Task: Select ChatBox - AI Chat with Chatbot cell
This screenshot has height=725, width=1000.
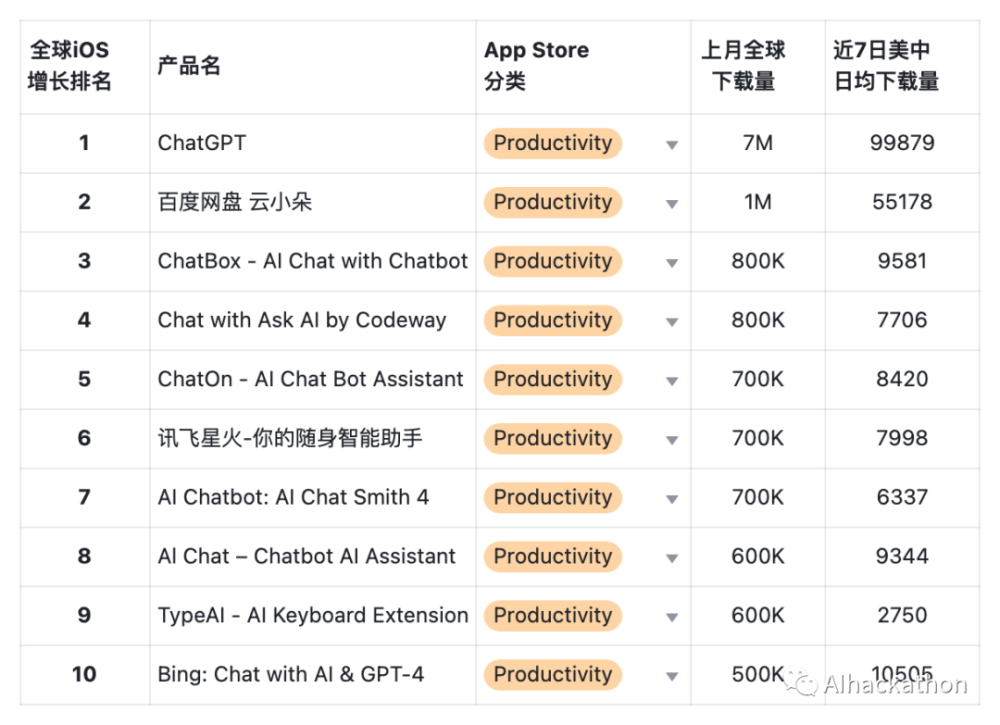Action: pos(312,261)
